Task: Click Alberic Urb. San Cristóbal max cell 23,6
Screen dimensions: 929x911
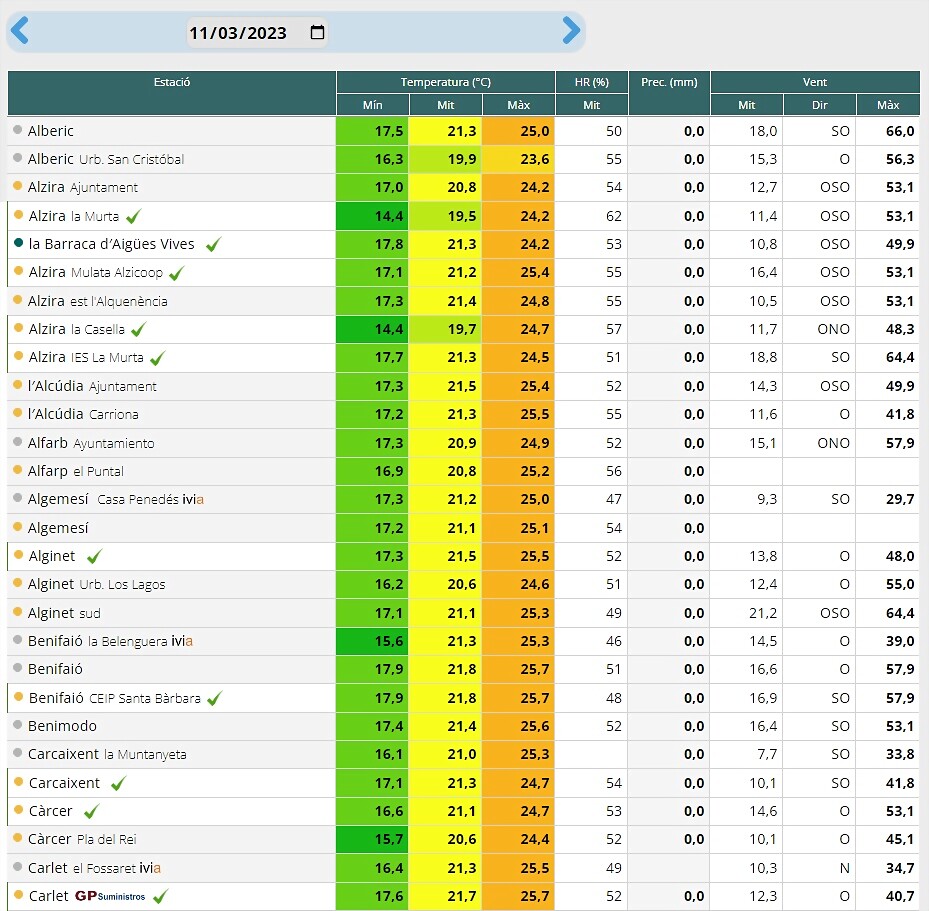Action: (x=518, y=159)
